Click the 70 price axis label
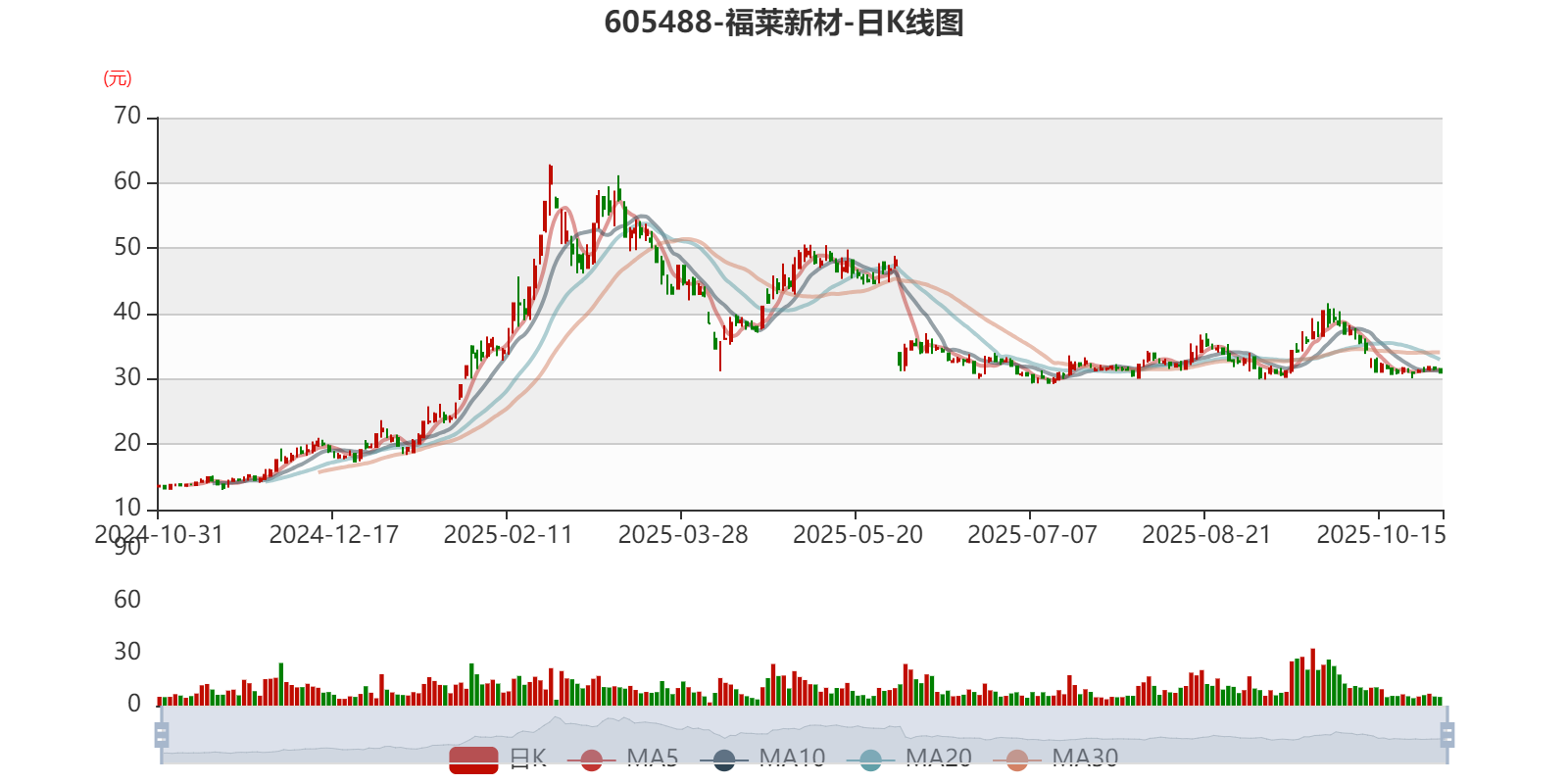 [x=127, y=117]
